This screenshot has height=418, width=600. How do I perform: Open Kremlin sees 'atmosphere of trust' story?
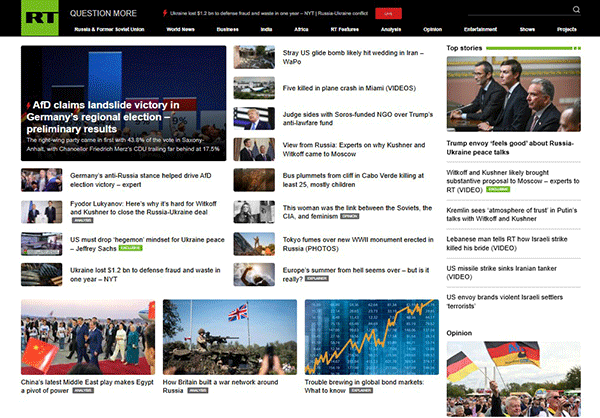pyautogui.click(x=512, y=214)
